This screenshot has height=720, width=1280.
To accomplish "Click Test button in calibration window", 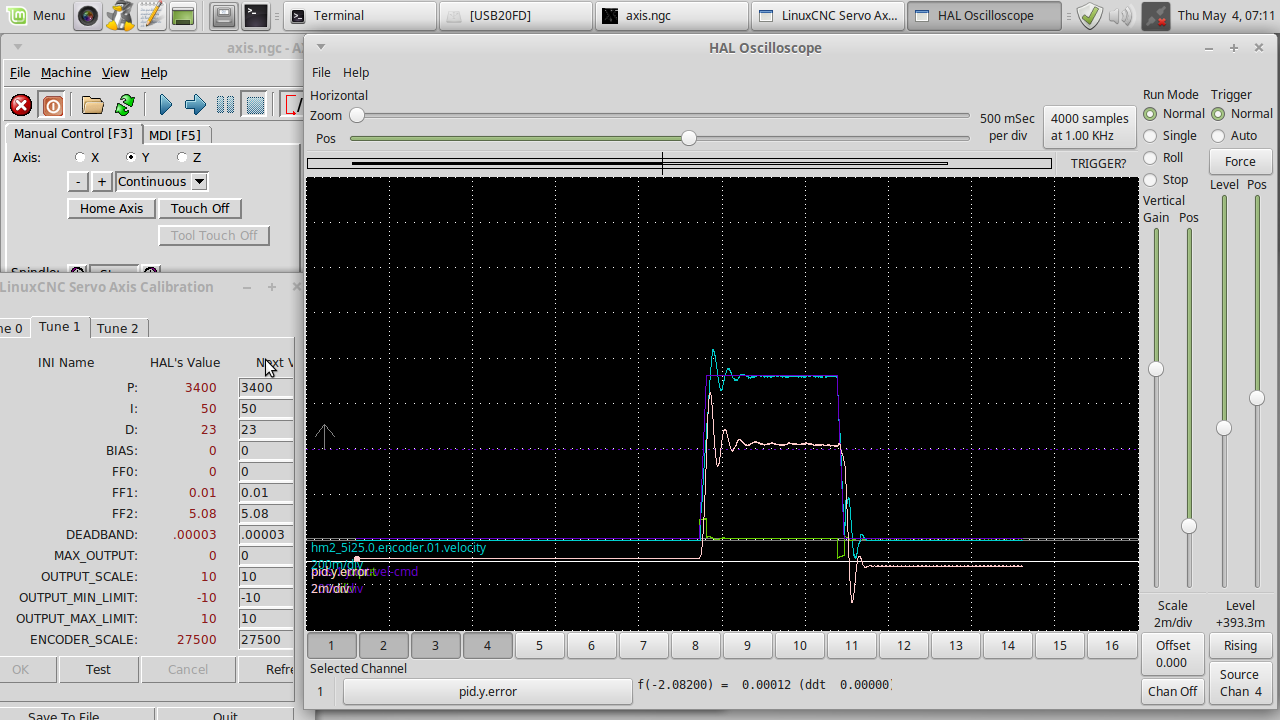I will coord(98,669).
